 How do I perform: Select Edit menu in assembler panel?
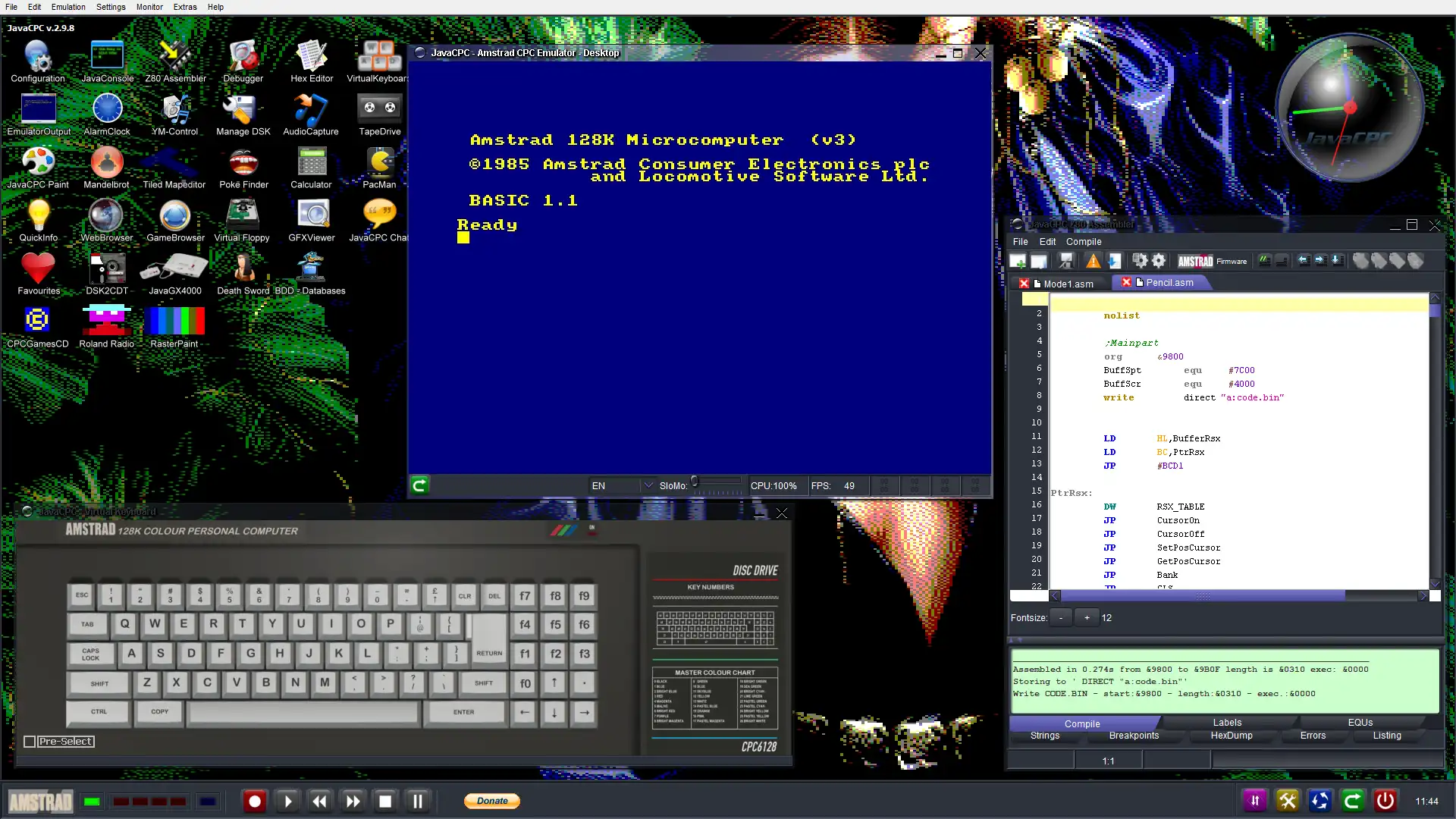point(1047,241)
